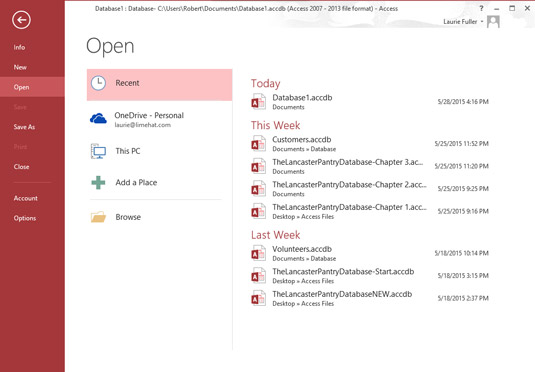535x372 pixels.
Task: Click the file icon for Chapter 3 database
Action: (258, 166)
